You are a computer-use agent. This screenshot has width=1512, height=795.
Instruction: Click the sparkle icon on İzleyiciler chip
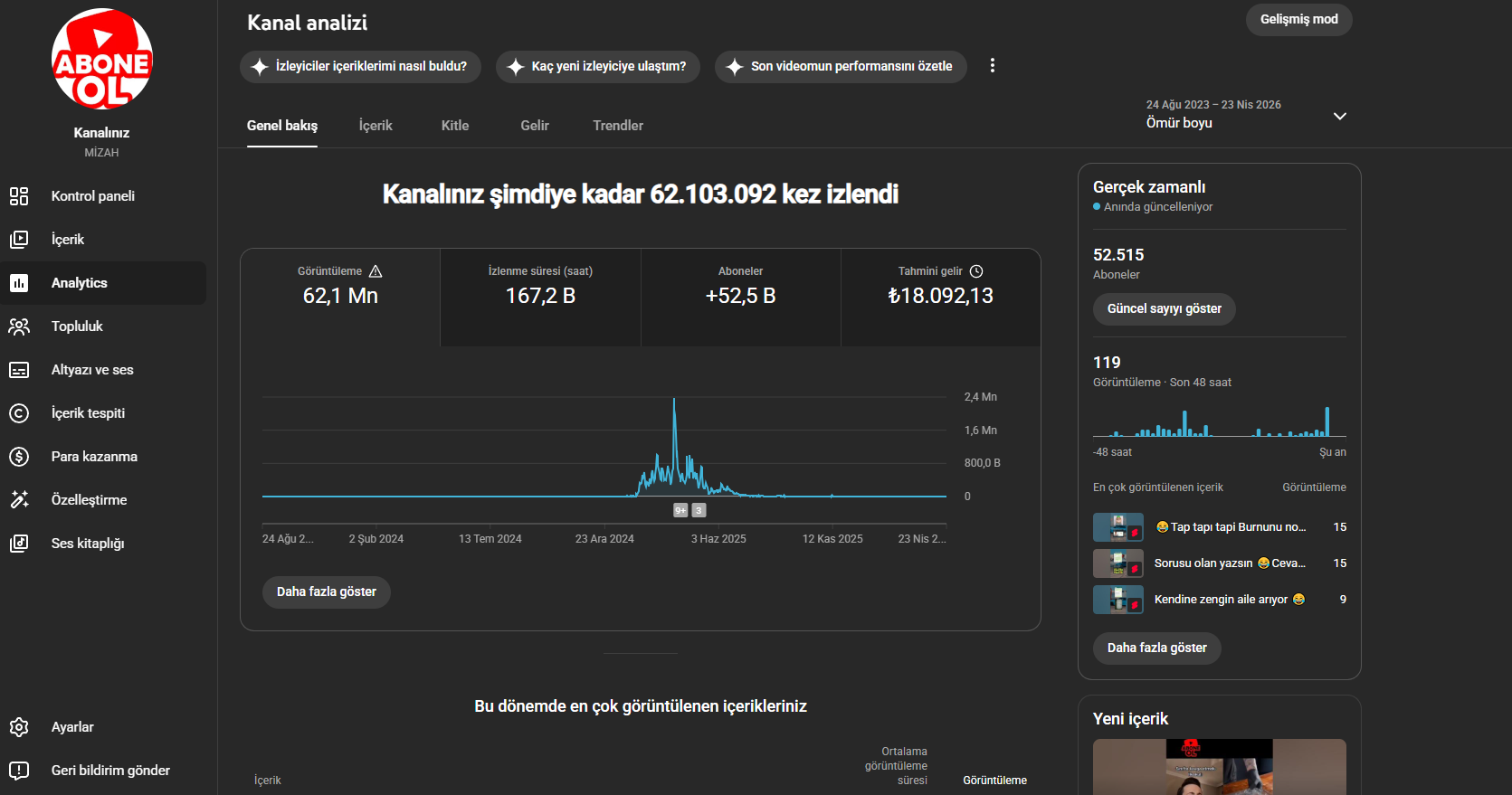pyautogui.click(x=260, y=67)
